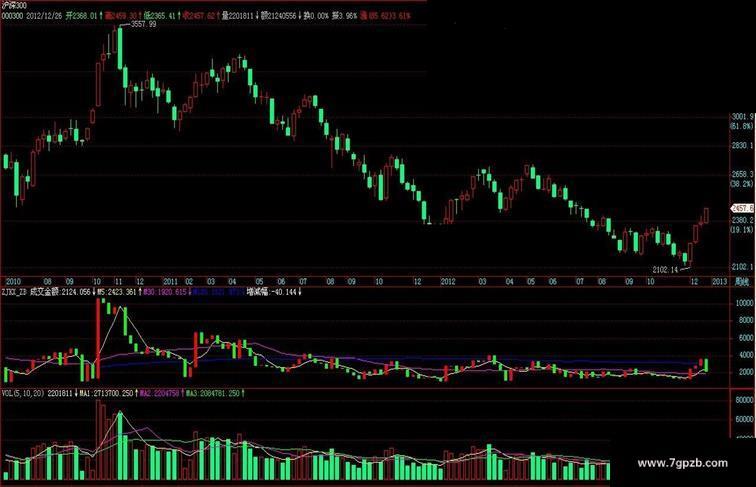Click the 2102.1 price axis label
756x487 pixels.
(742, 267)
